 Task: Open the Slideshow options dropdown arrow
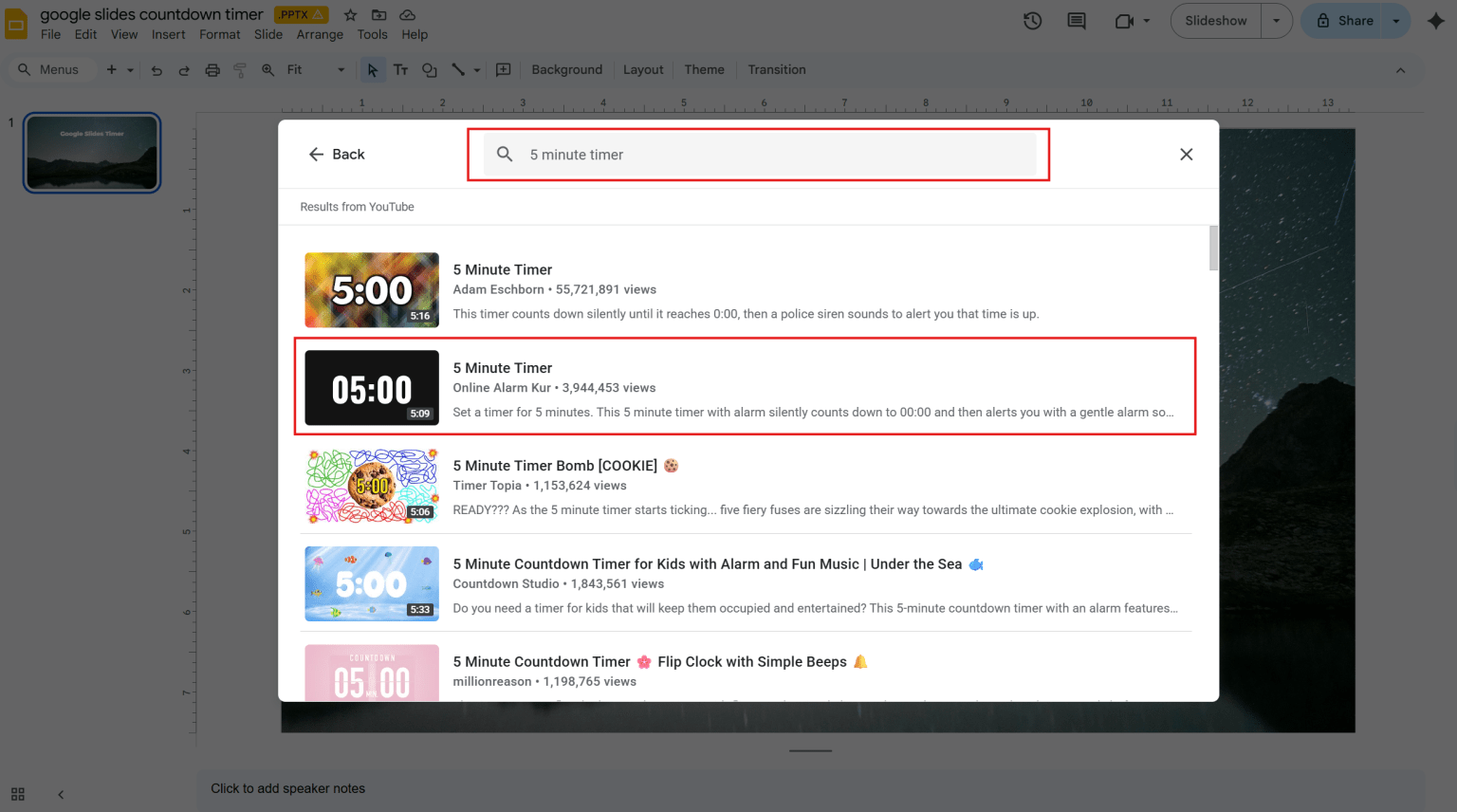(1276, 20)
